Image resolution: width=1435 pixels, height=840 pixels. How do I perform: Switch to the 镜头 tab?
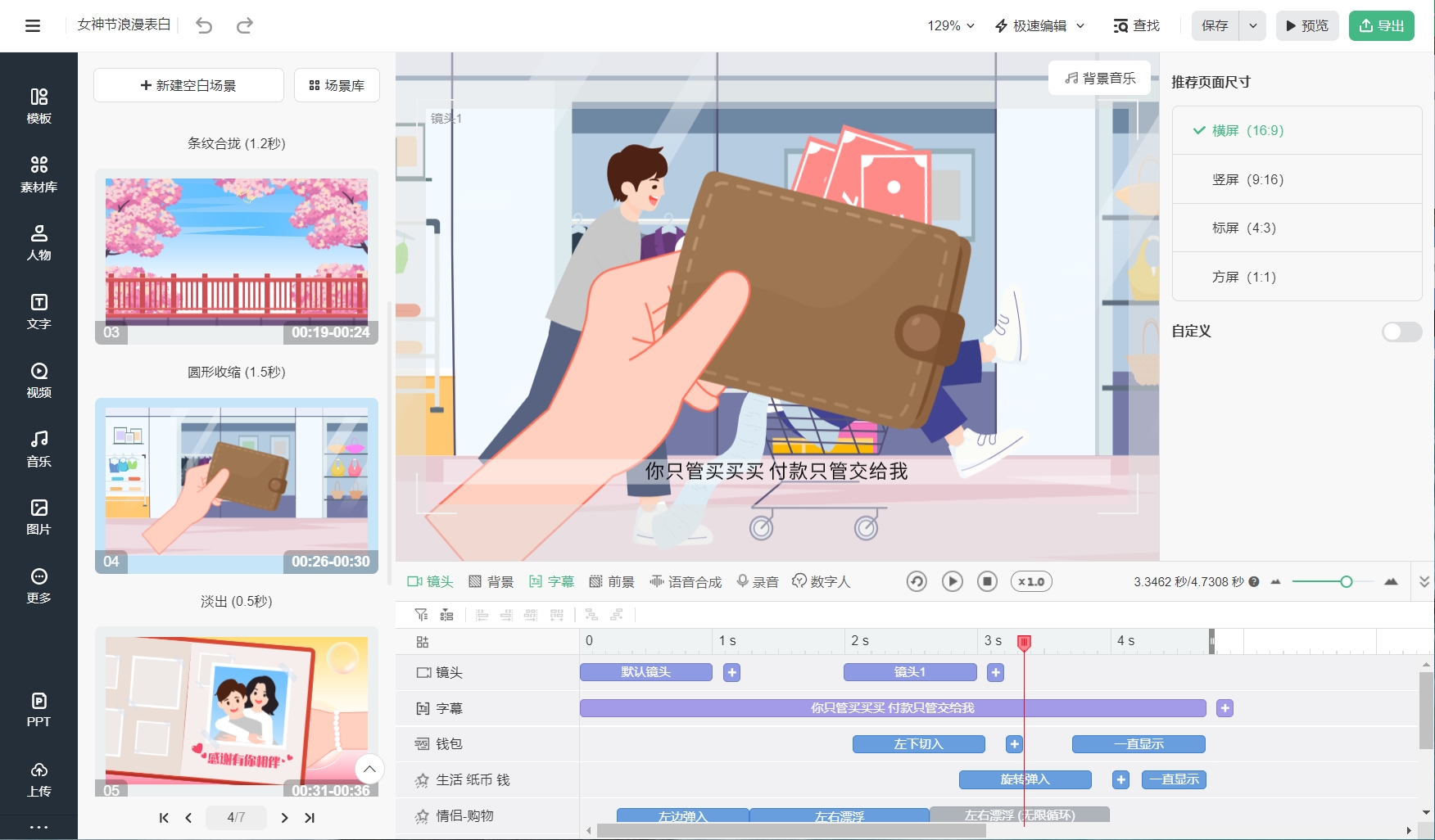(x=430, y=581)
